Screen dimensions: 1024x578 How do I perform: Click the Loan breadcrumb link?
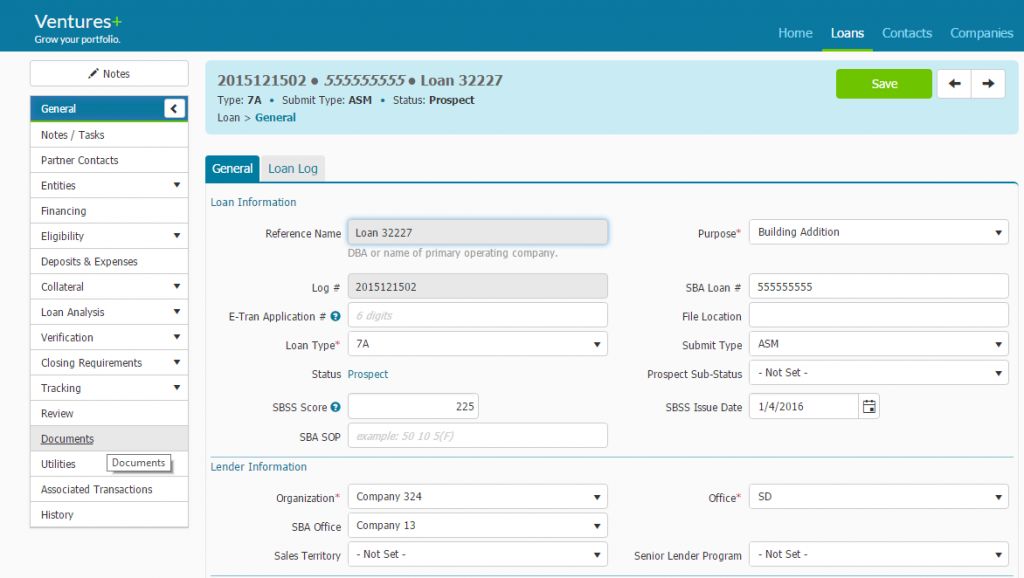(229, 118)
